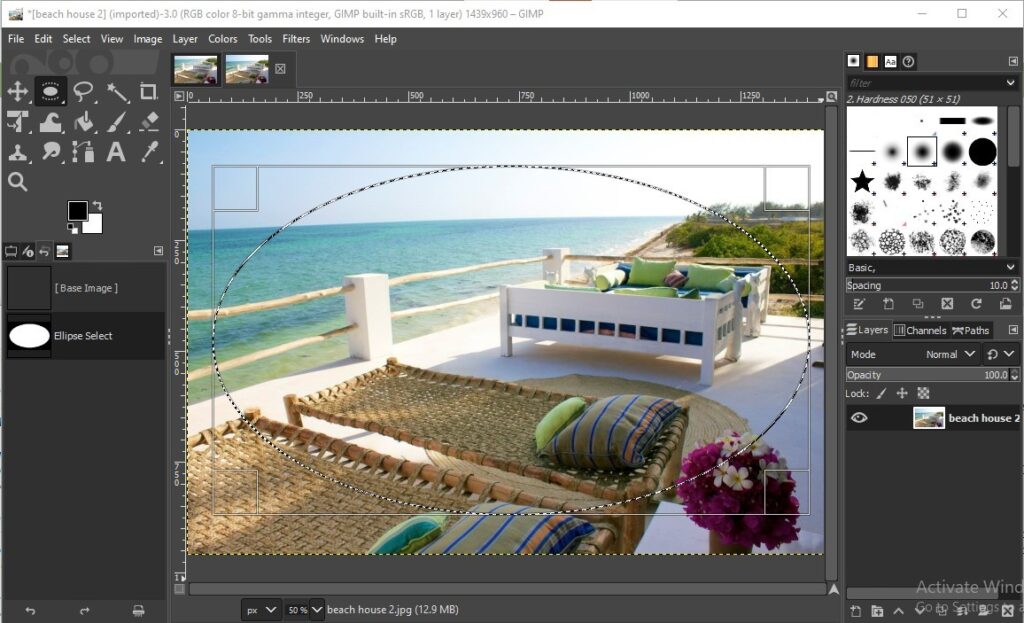Hide the beach house 2 layer
The width and height of the screenshot is (1024, 623).
pos(859,418)
